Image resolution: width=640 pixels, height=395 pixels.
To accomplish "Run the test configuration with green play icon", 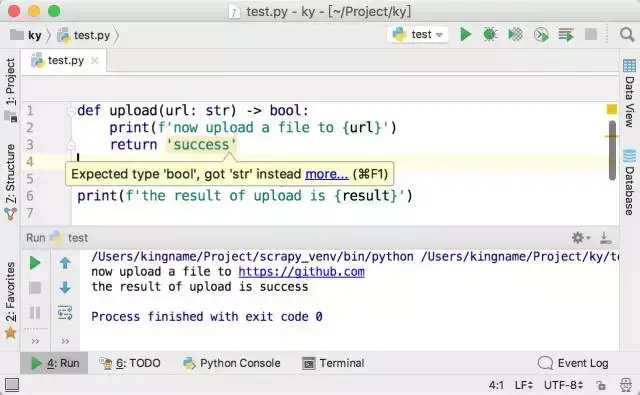I will tap(465, 34).
